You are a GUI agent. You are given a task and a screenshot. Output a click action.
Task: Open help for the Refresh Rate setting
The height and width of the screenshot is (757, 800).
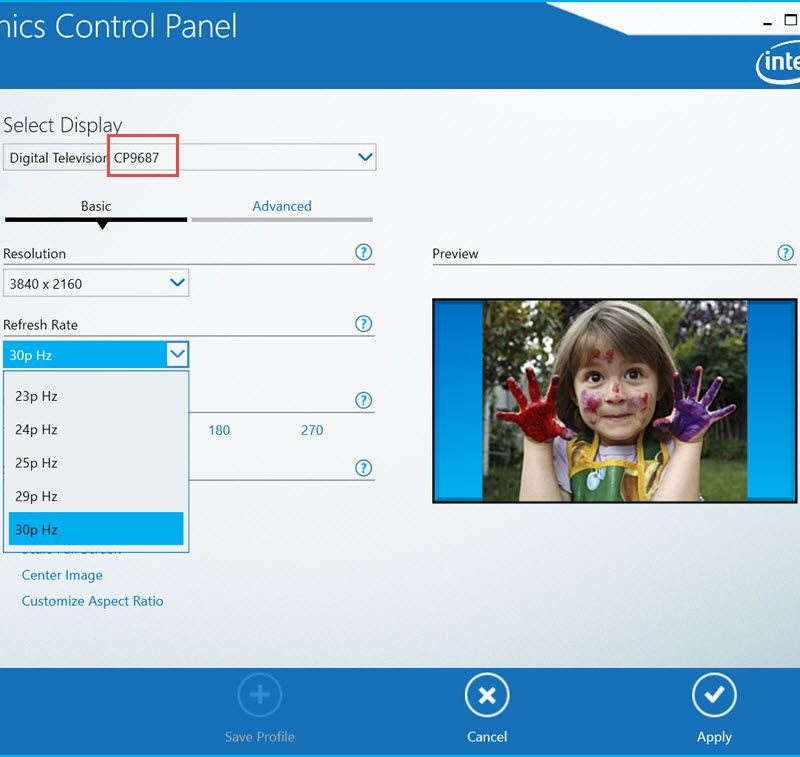point(363,323)
